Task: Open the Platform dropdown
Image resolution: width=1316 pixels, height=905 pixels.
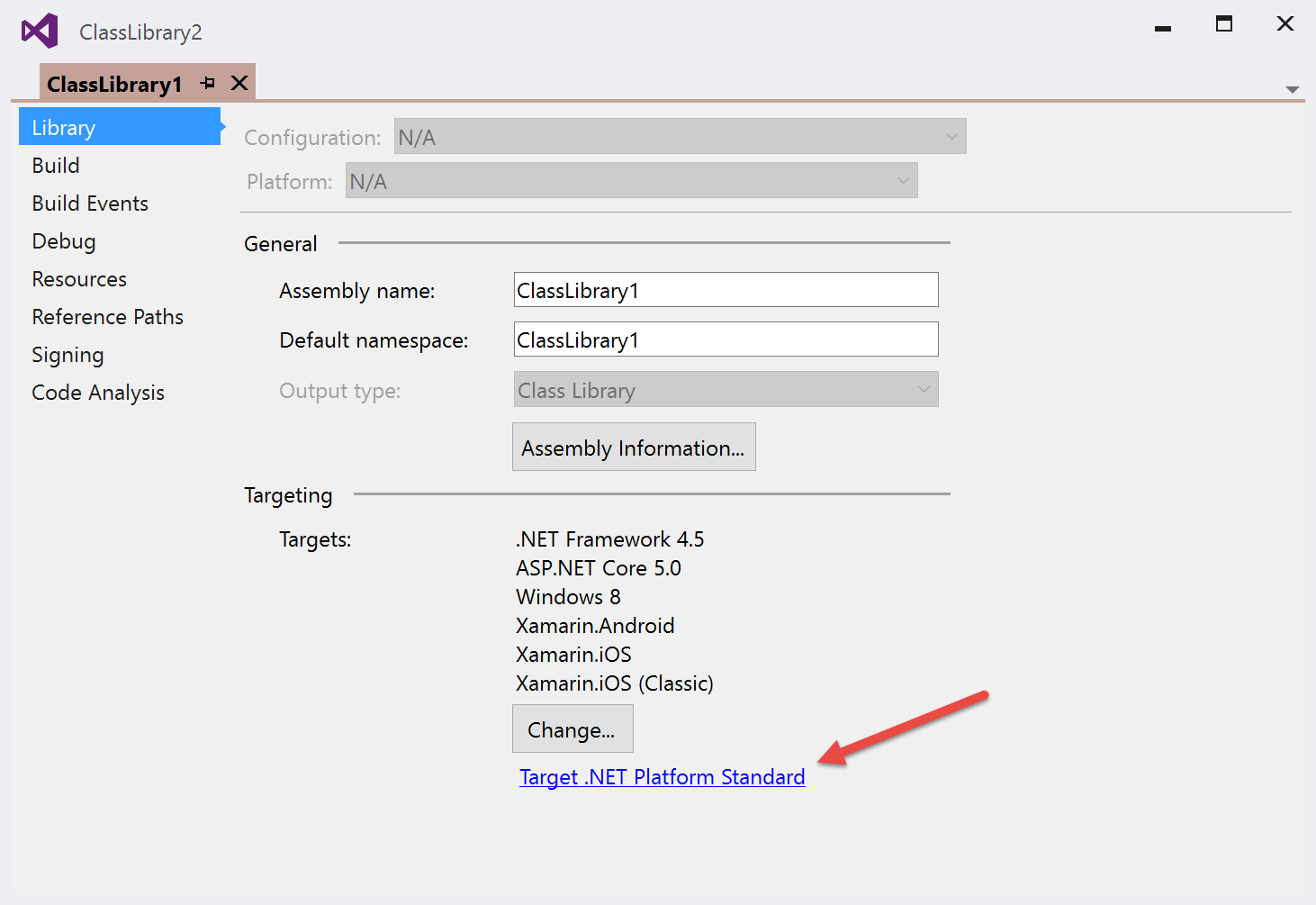Action: click(x=631, y=181)
